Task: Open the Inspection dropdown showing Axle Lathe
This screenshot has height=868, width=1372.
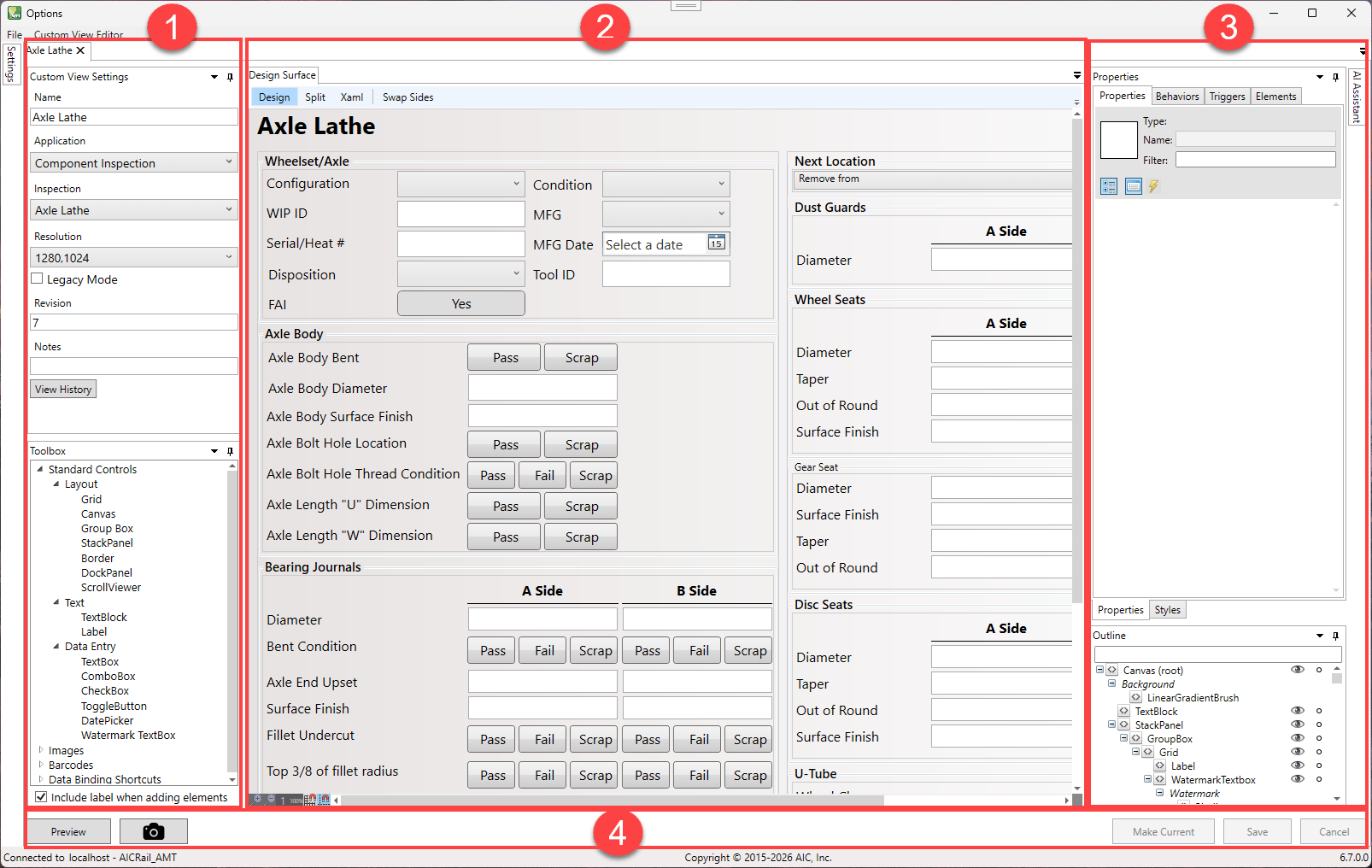Action: pyautogui.click(x=134, y=210)
